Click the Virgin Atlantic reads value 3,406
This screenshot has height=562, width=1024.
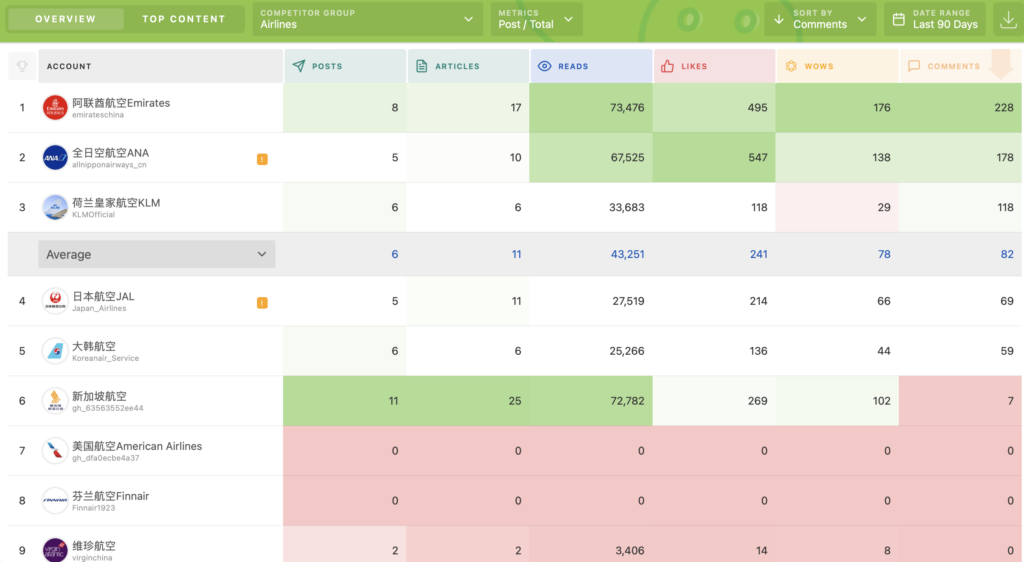tap(630, 550)
